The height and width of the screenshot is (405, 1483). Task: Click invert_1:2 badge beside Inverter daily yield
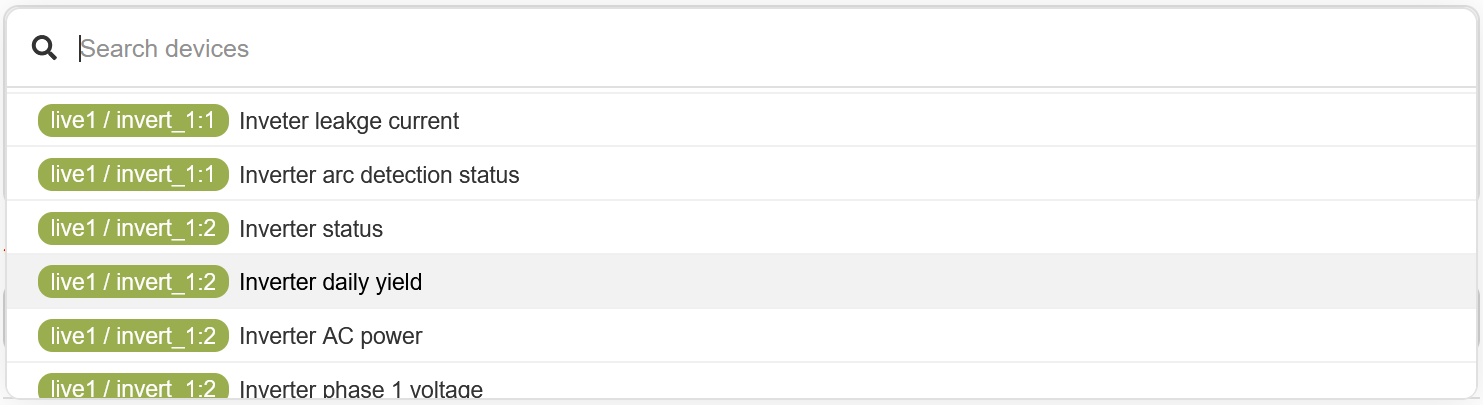(x=133, y=282)
